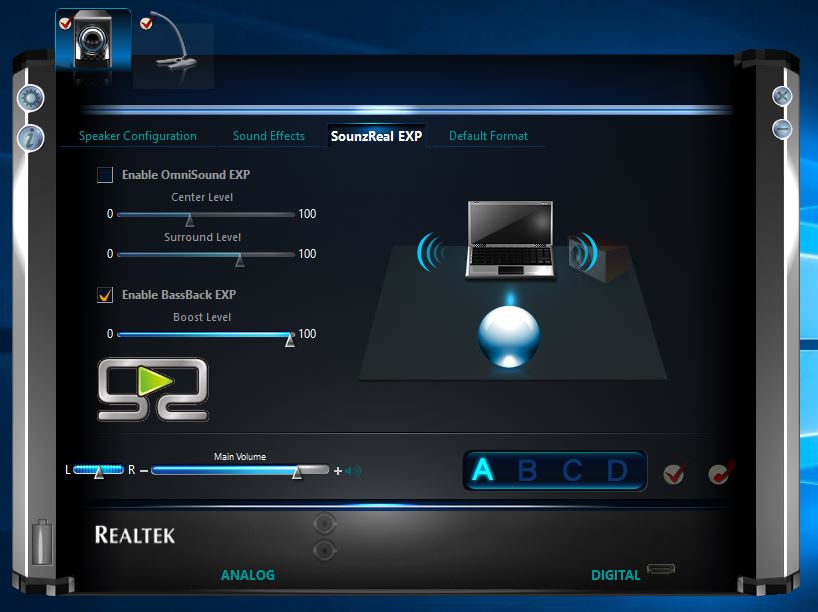The height and width of the screenshot is (612, 818).
Task: Click the battery power icon
Action: [x=42, y=543]
